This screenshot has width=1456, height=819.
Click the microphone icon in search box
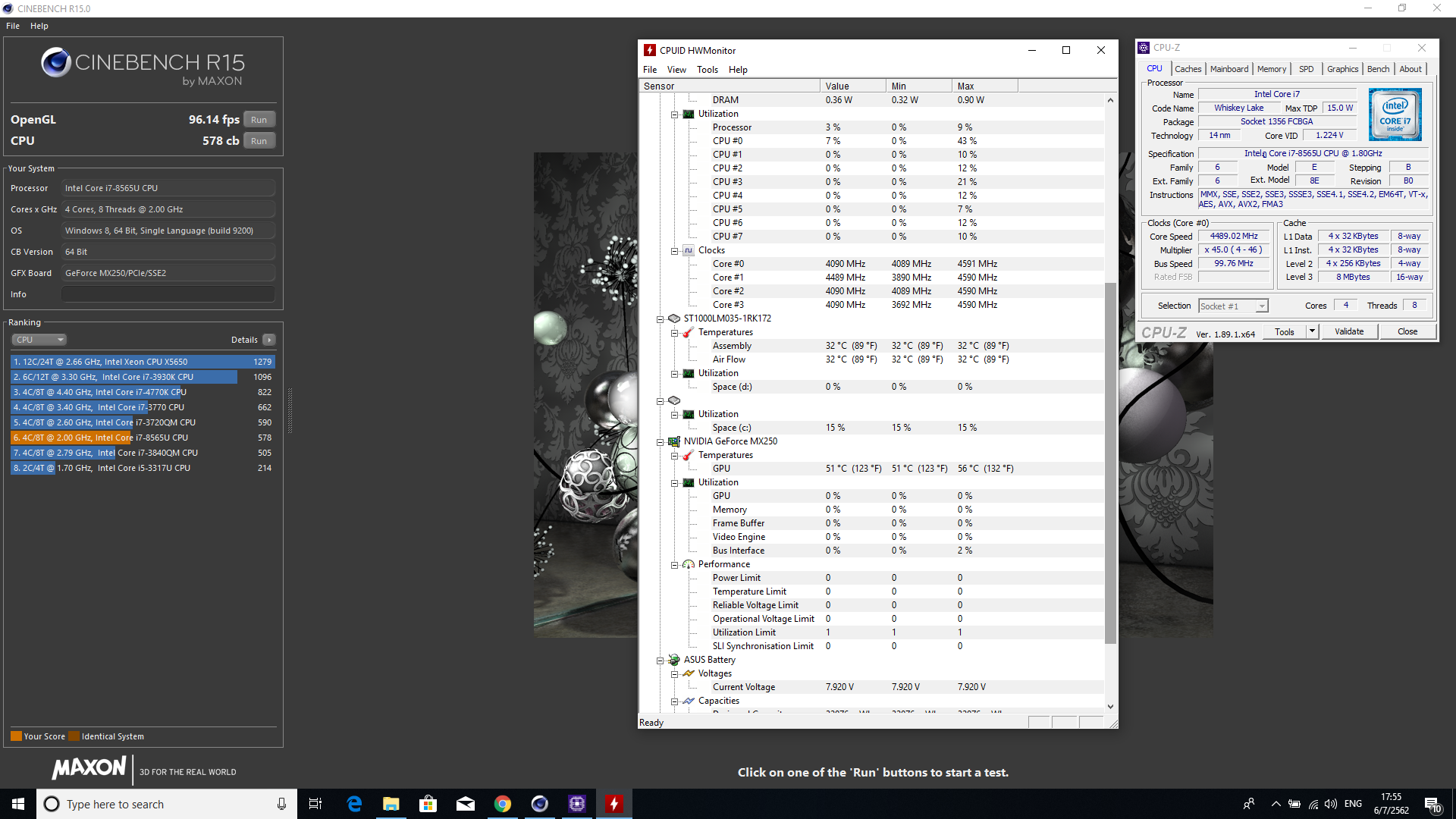pyautogui.click(x=281, y=804)
